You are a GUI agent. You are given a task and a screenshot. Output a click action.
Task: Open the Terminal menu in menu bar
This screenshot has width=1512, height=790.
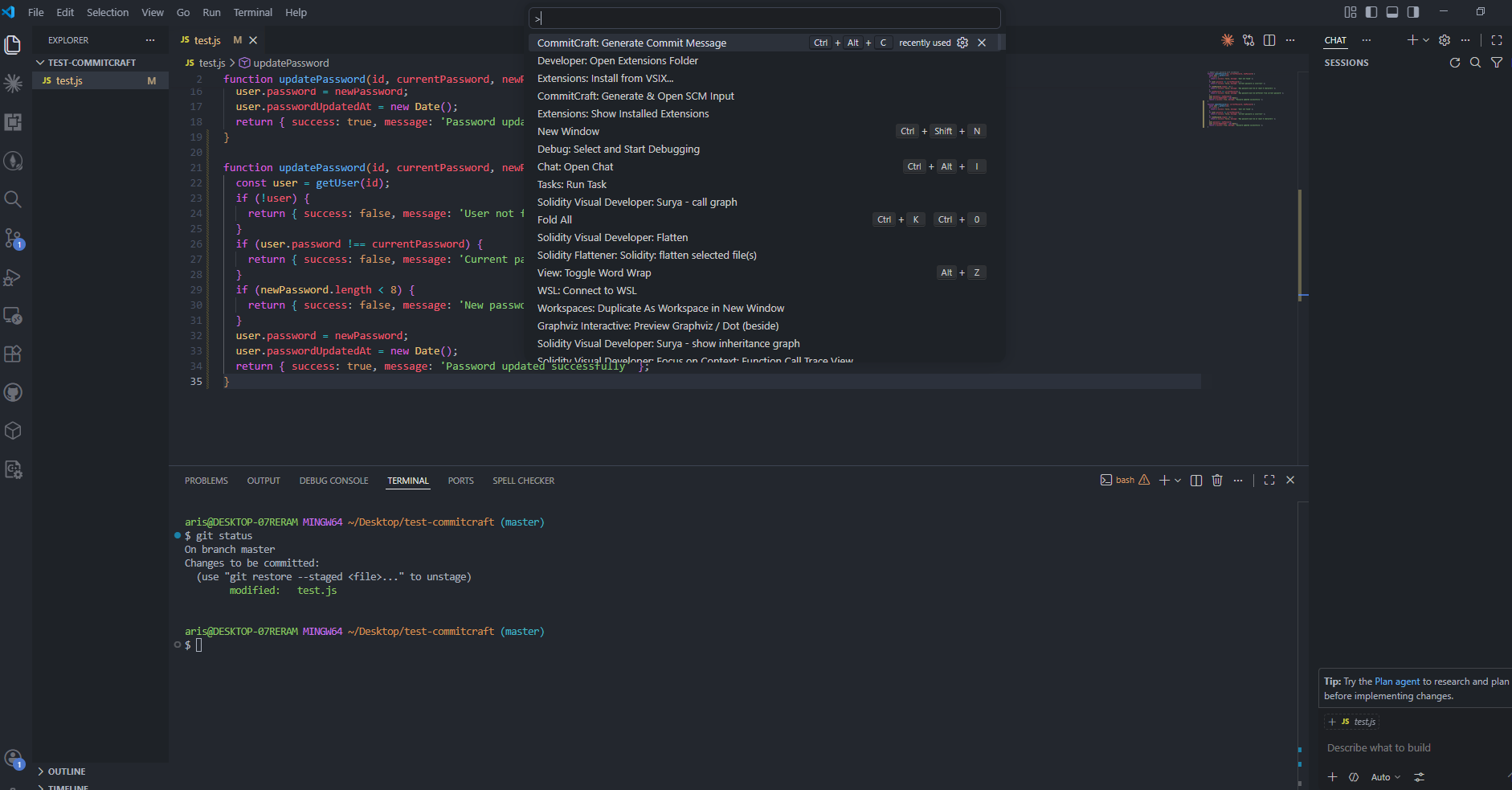(x=253, y=12)
